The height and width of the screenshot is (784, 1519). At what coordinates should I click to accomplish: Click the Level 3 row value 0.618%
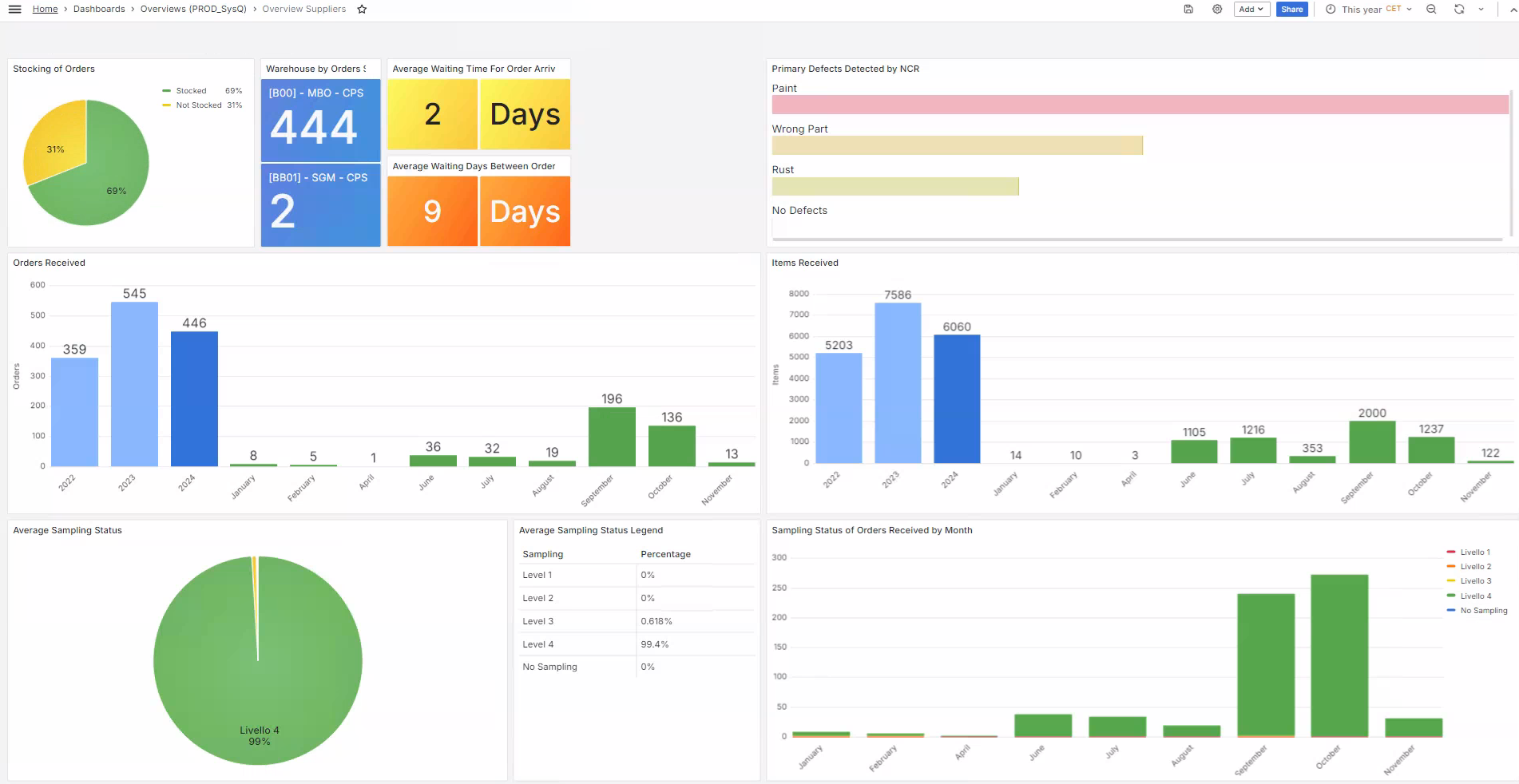coord(656,621)
